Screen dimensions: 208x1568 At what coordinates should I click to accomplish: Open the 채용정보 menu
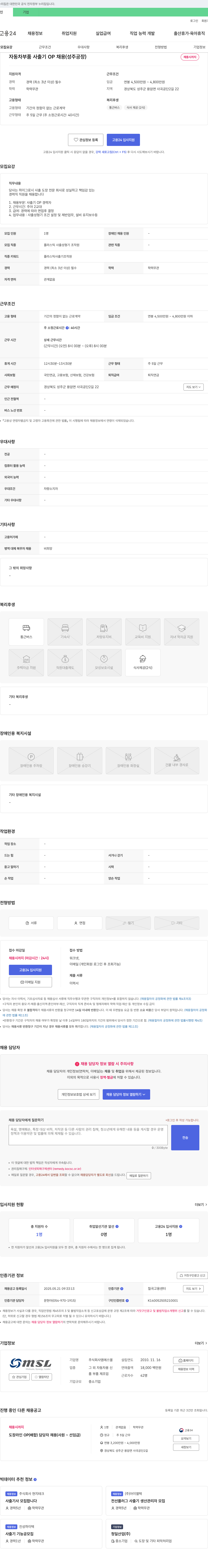(35, 33)
